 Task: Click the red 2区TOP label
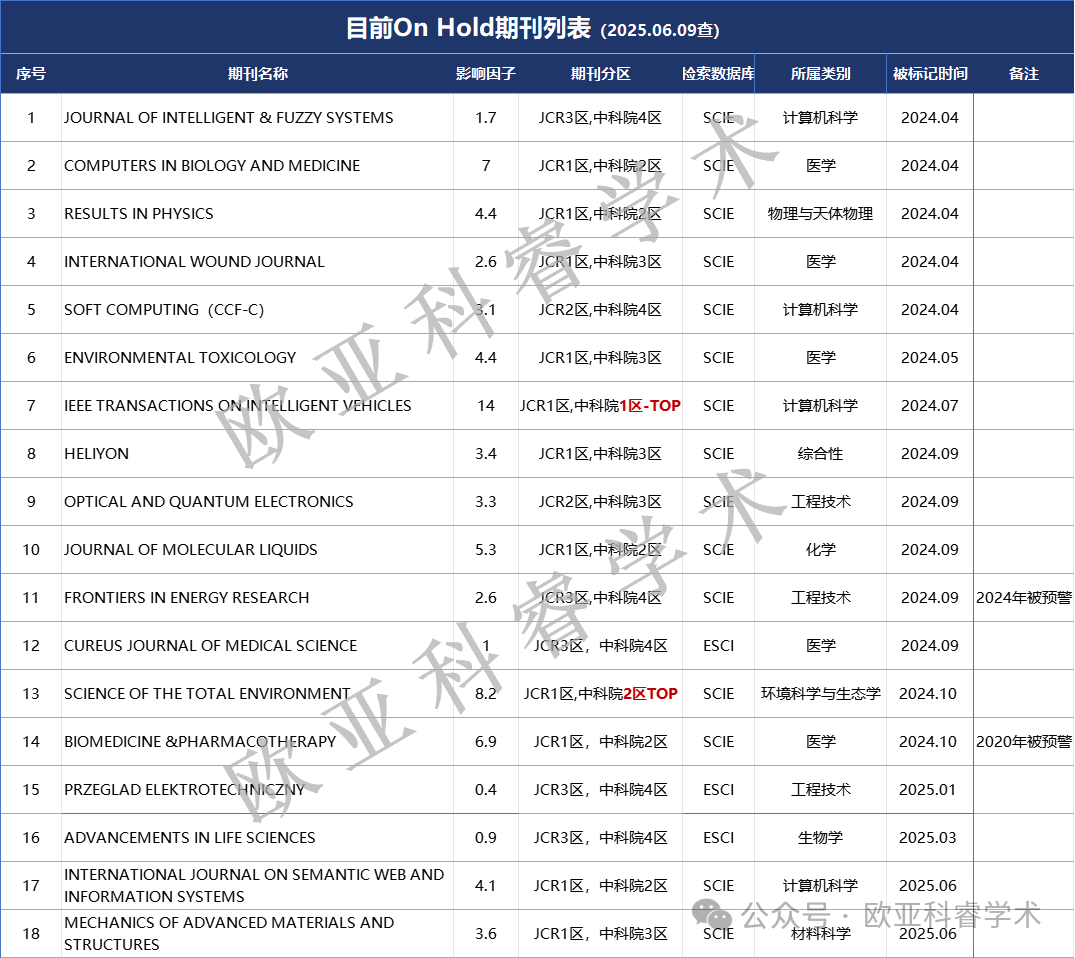coord(651,693)
